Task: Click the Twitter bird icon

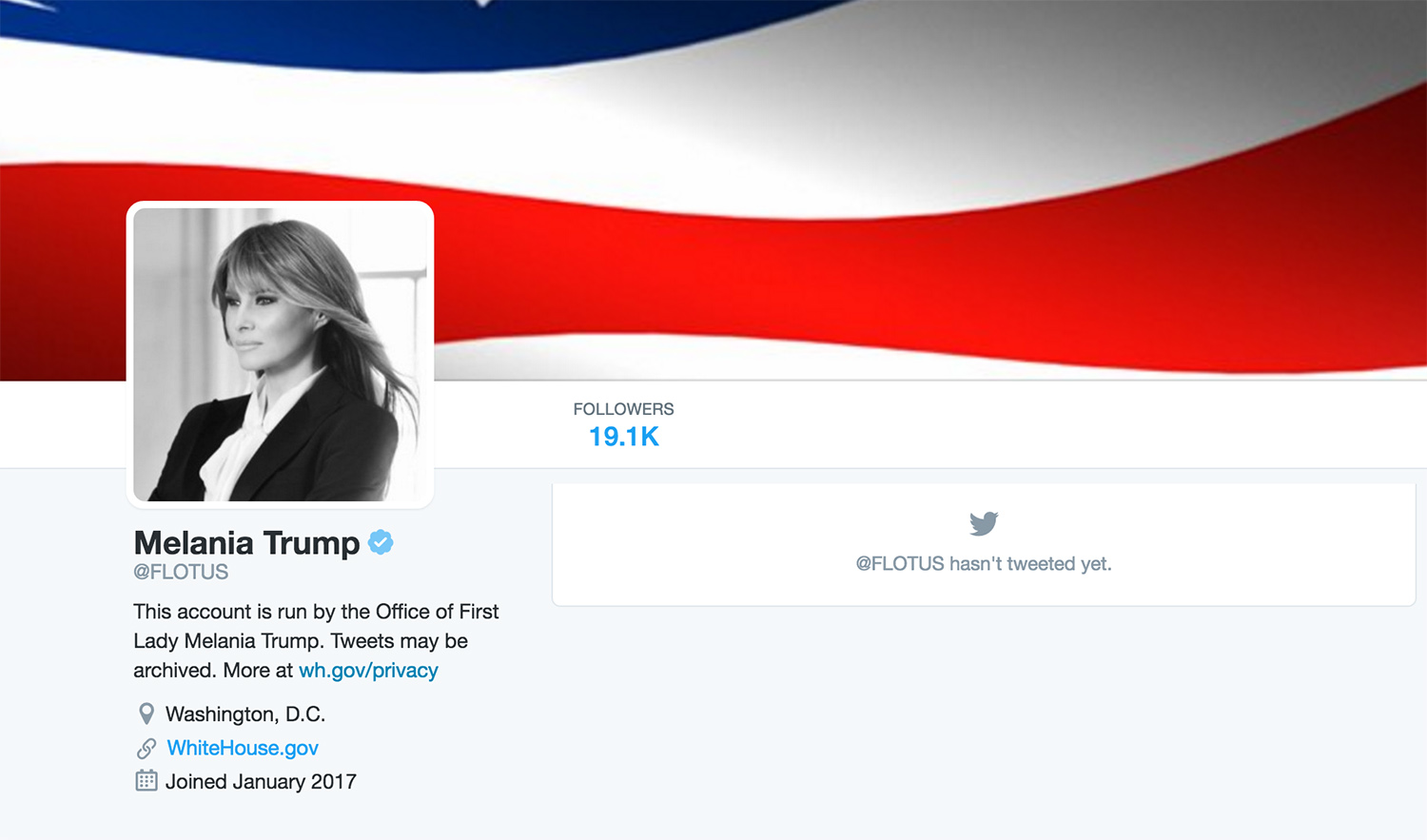Action: click(x=984, y=523)
